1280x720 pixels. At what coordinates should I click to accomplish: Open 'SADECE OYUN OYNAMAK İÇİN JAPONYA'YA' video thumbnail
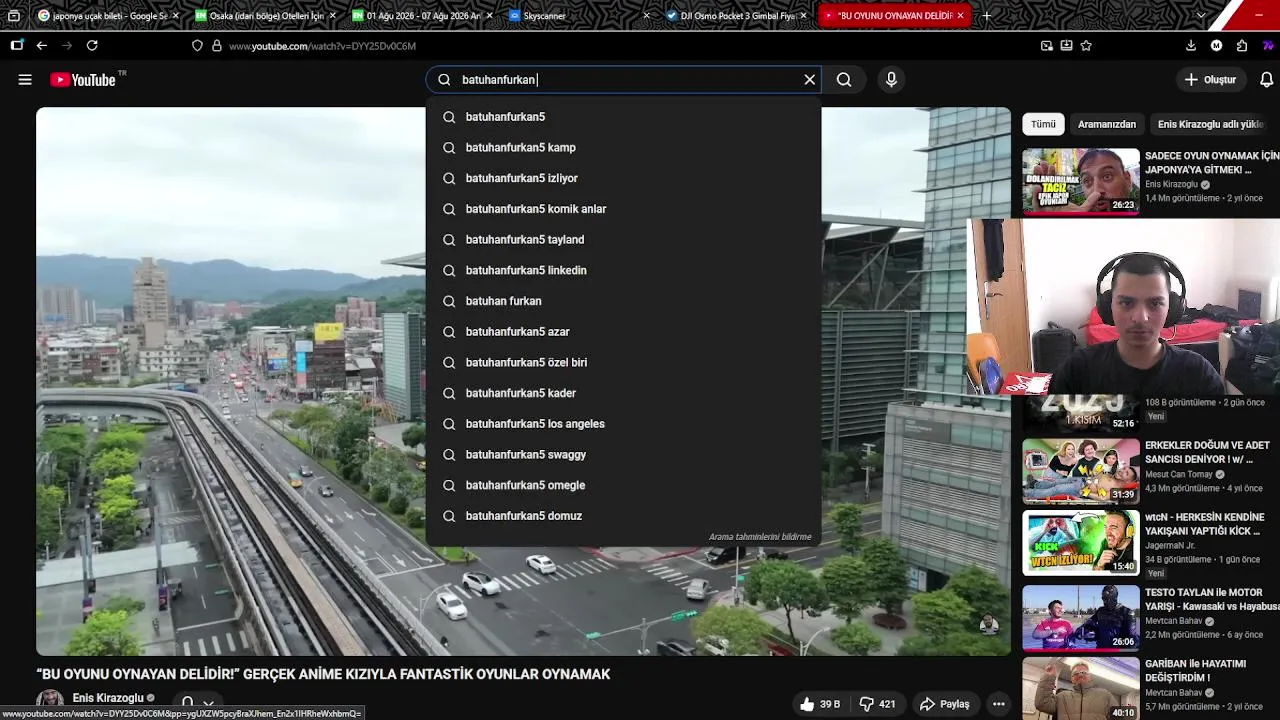(x=1081, y=181)
